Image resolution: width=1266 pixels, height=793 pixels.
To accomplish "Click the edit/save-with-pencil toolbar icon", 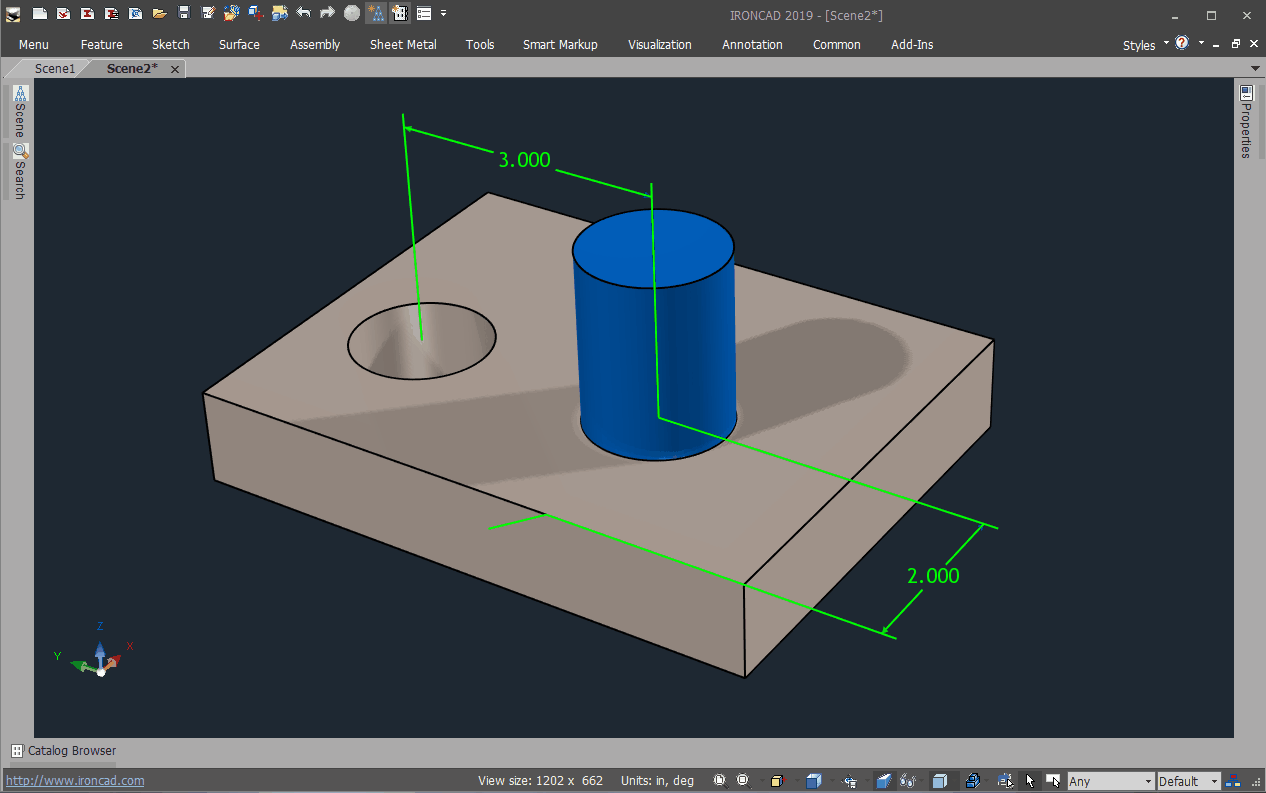I will pos(208,14).
